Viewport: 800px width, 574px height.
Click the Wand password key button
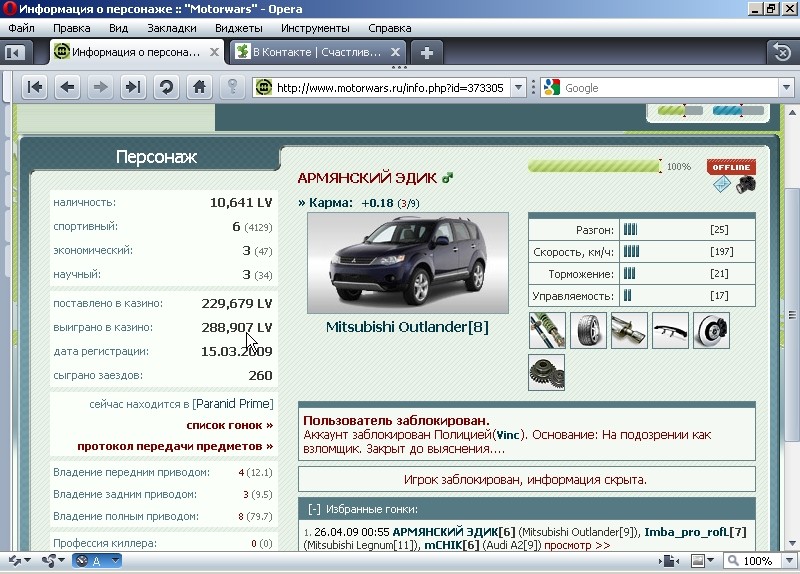click(x=232, y=87)
